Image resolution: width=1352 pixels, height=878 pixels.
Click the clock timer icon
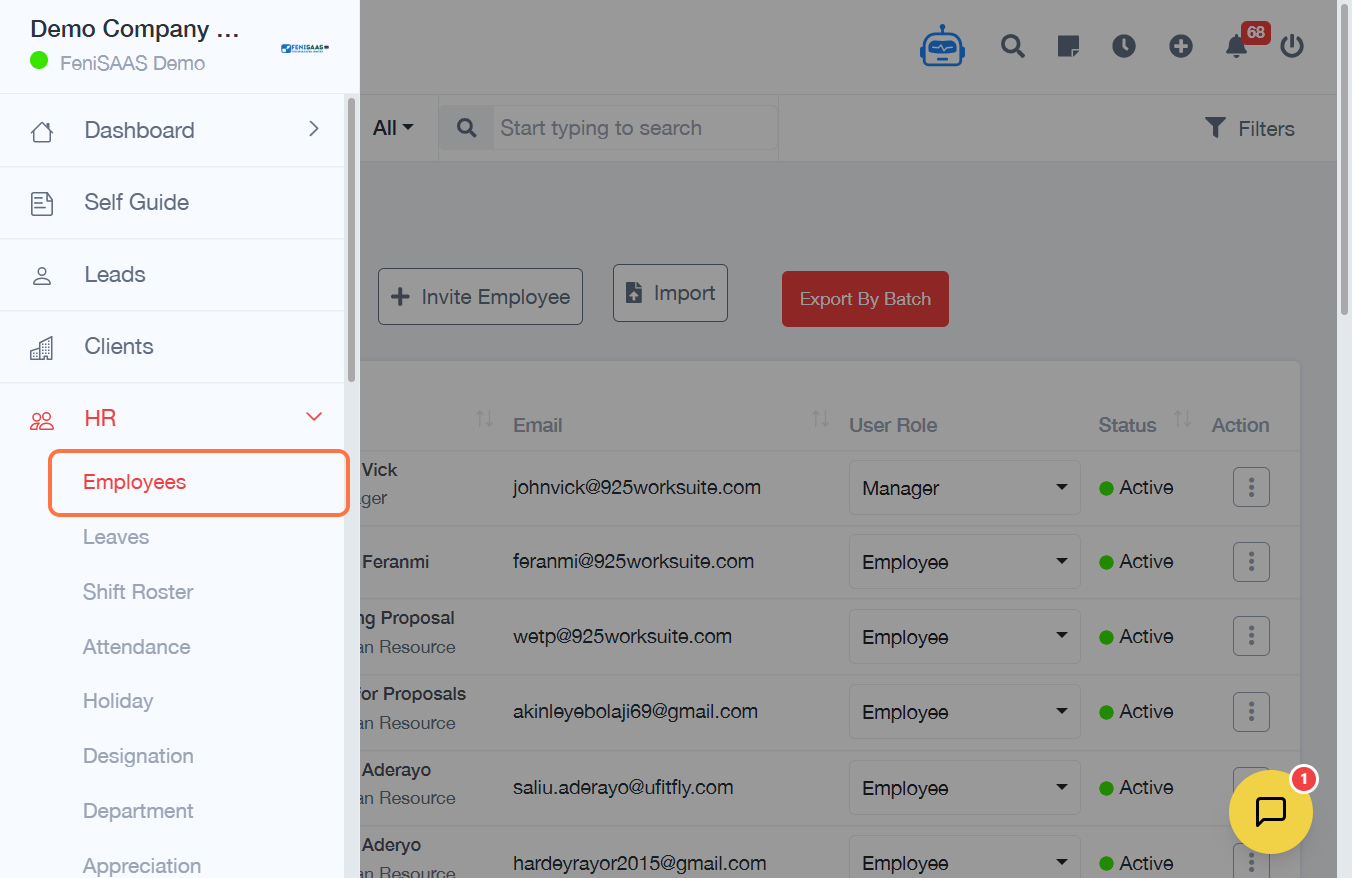pyautogui.click(x=1124, y=47)
